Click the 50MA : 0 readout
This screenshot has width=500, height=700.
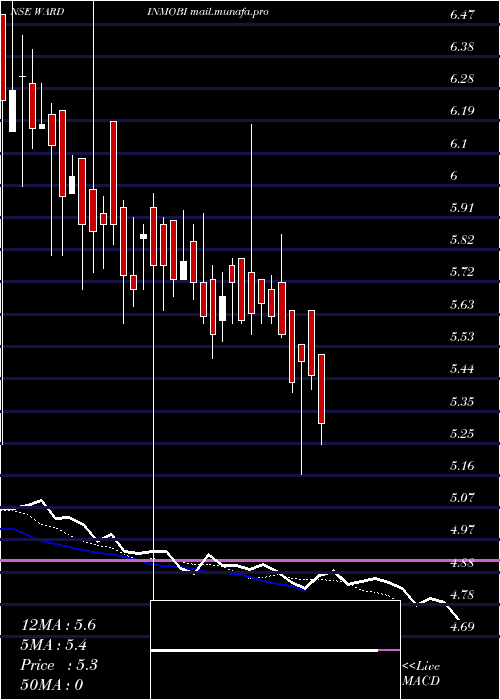(x=52, y=685)
